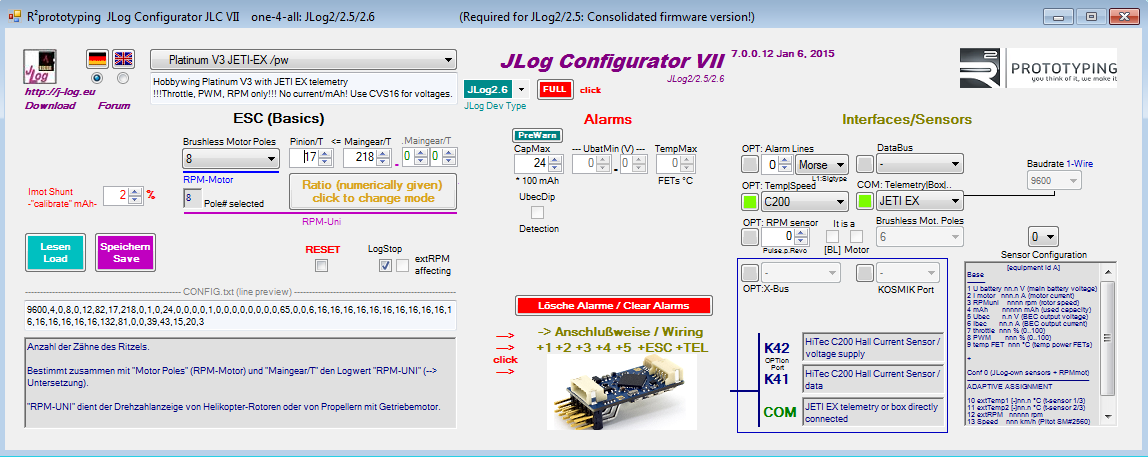
Task: Click the Forum link
Action: tap(113, 105)
